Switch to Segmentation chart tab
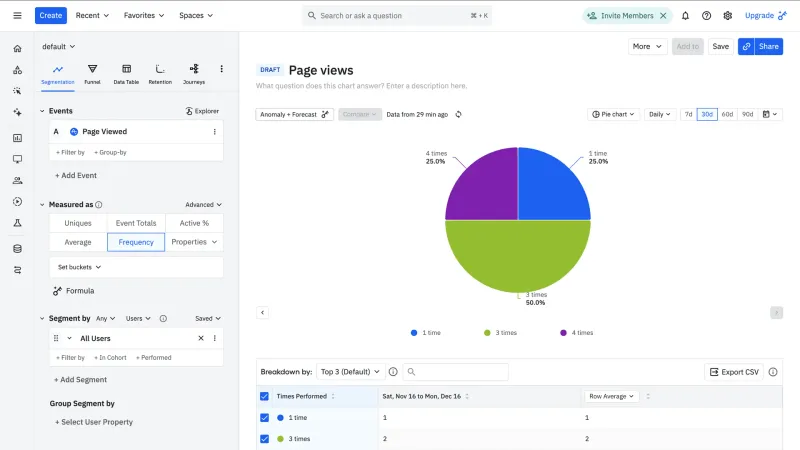The width and height of the screenshot is (800, 450). tap(58, 74)
